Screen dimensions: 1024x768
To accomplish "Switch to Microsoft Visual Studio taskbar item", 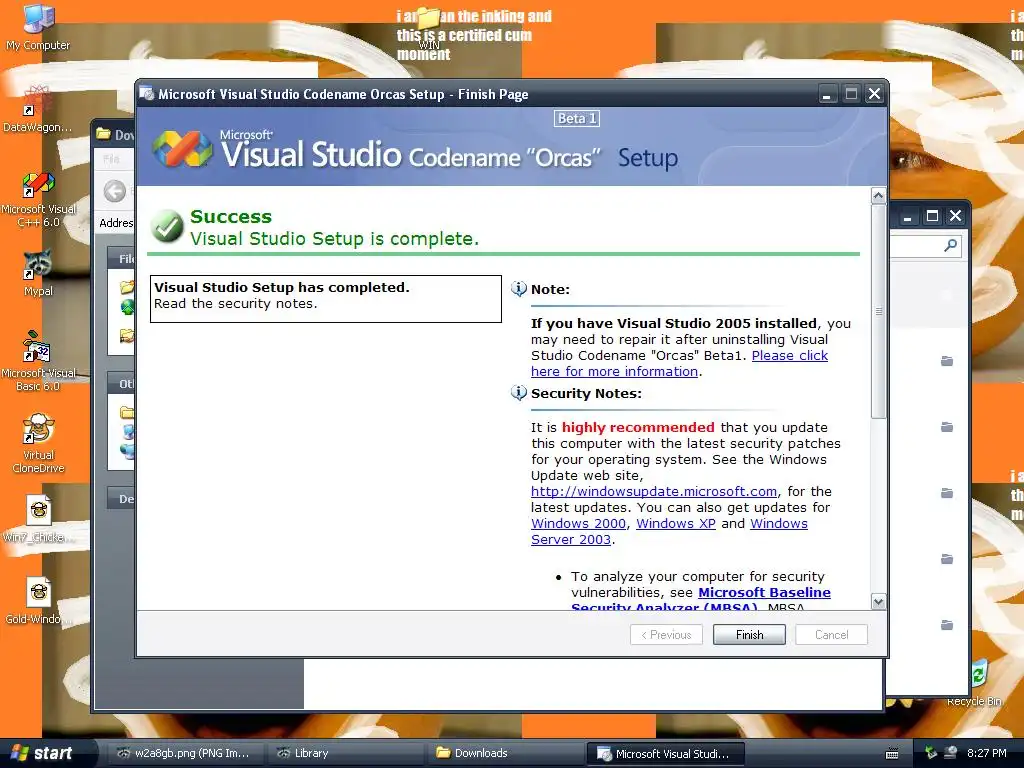I will 667,753.
